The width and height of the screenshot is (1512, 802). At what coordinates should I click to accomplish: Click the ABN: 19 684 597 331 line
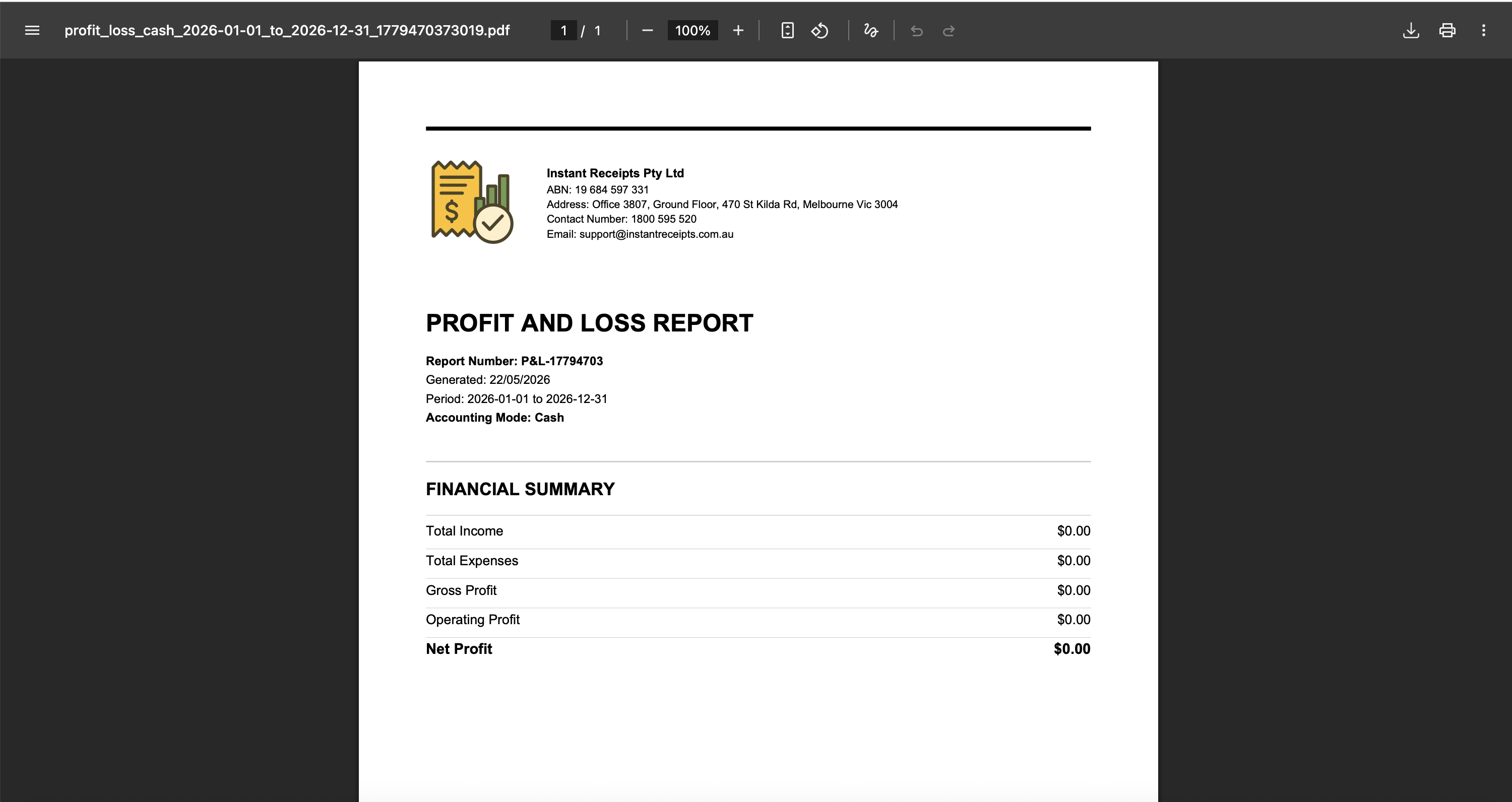pos(598,189)
